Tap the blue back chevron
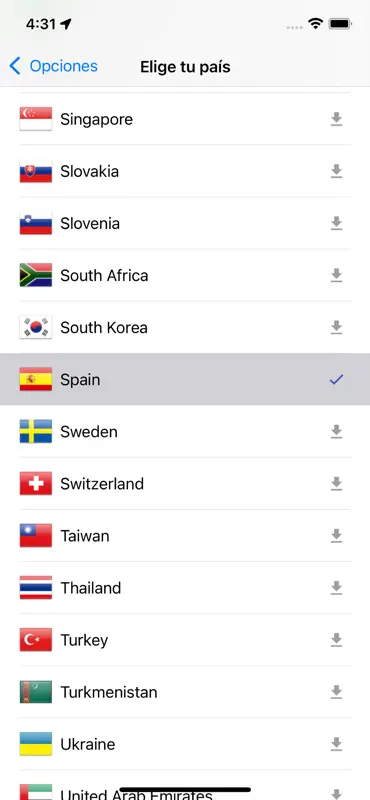 (x=15, y=66)
